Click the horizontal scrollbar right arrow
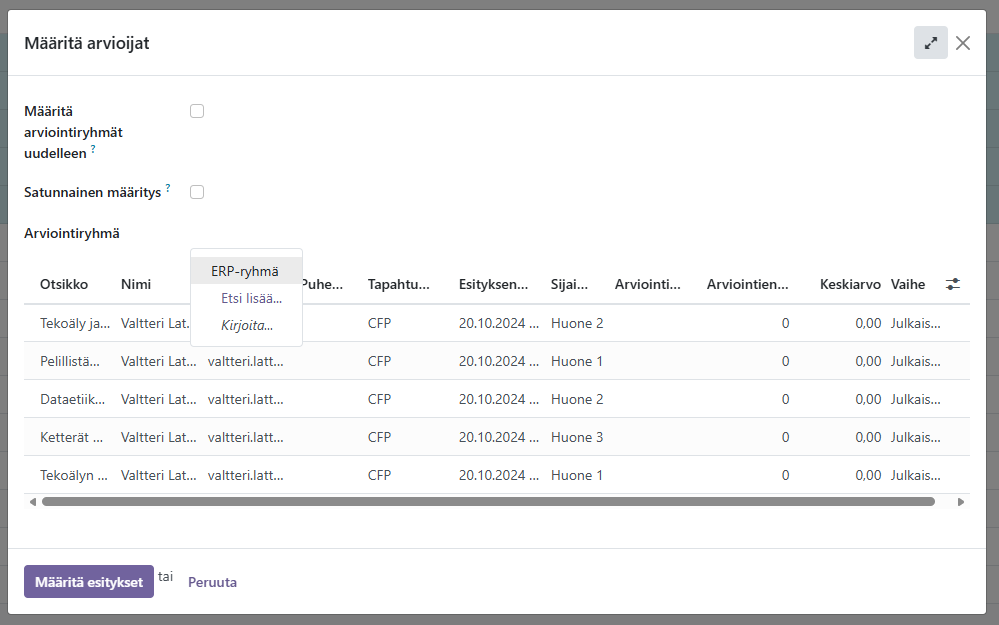999x625 pixels. [962, 502]
